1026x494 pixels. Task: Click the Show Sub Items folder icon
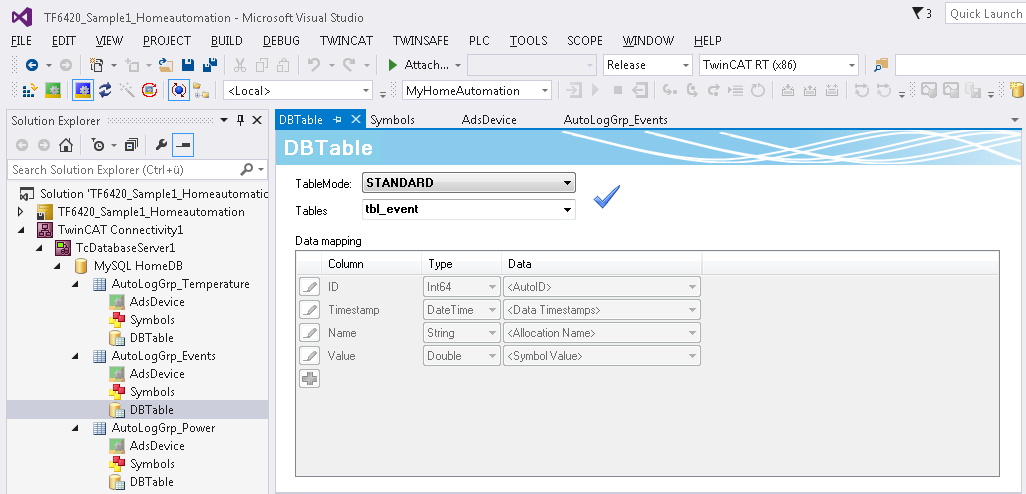[x=200, y=90]
